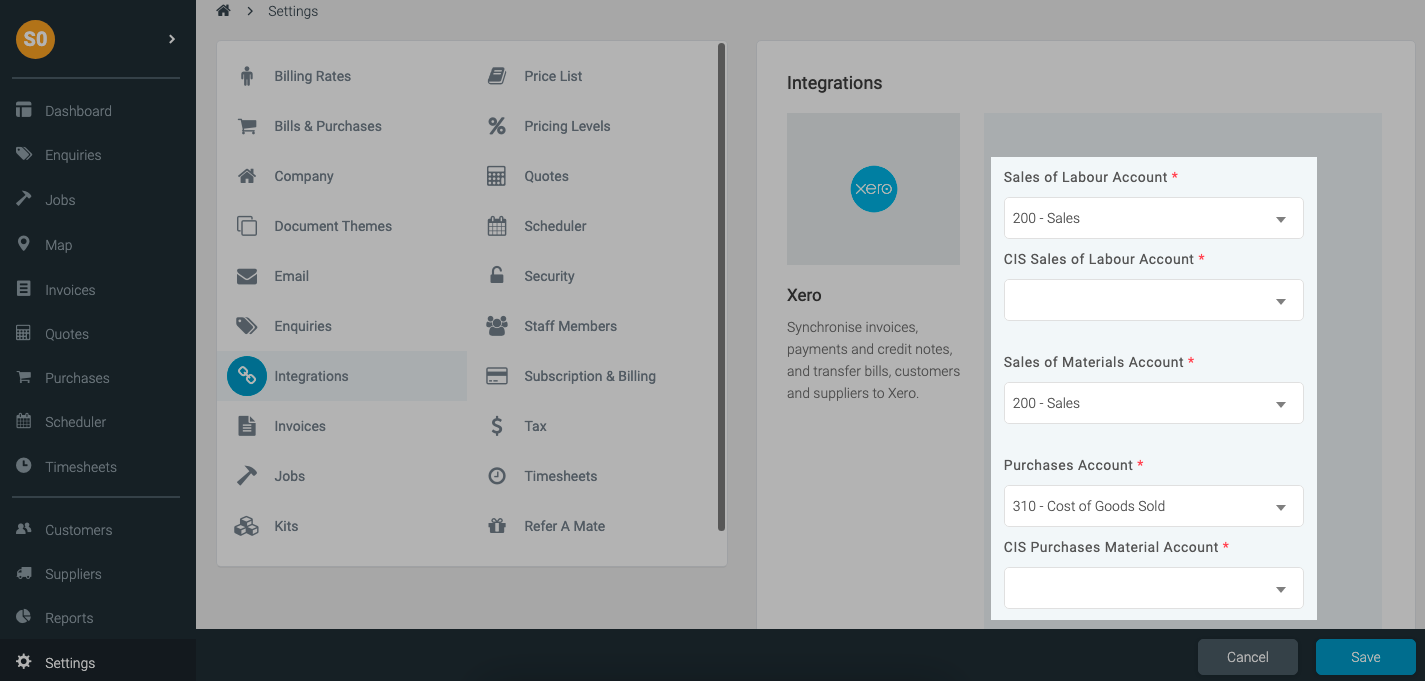Open CIS Sales of Labour Account dropdown
1425x681 pixels.
click(1153, 300)
